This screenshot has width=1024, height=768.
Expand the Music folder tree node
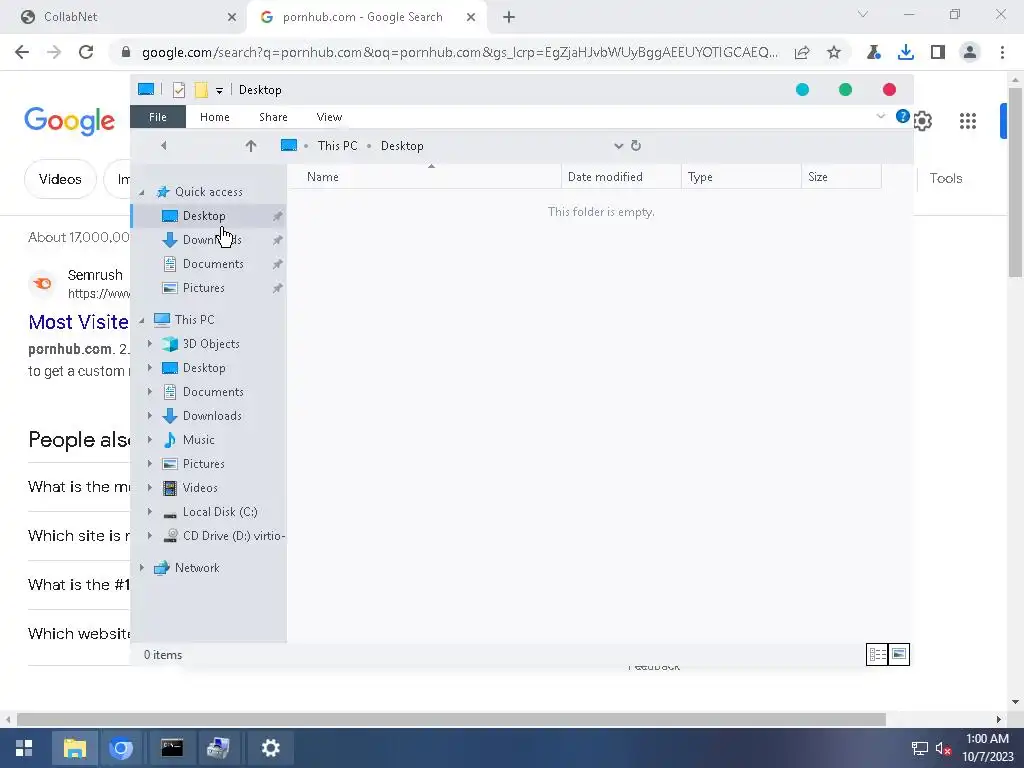150,440
